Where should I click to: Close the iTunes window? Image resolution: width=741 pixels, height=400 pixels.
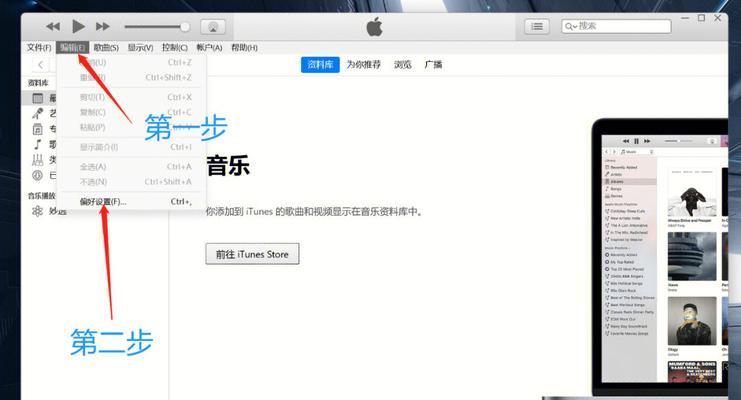717,18
